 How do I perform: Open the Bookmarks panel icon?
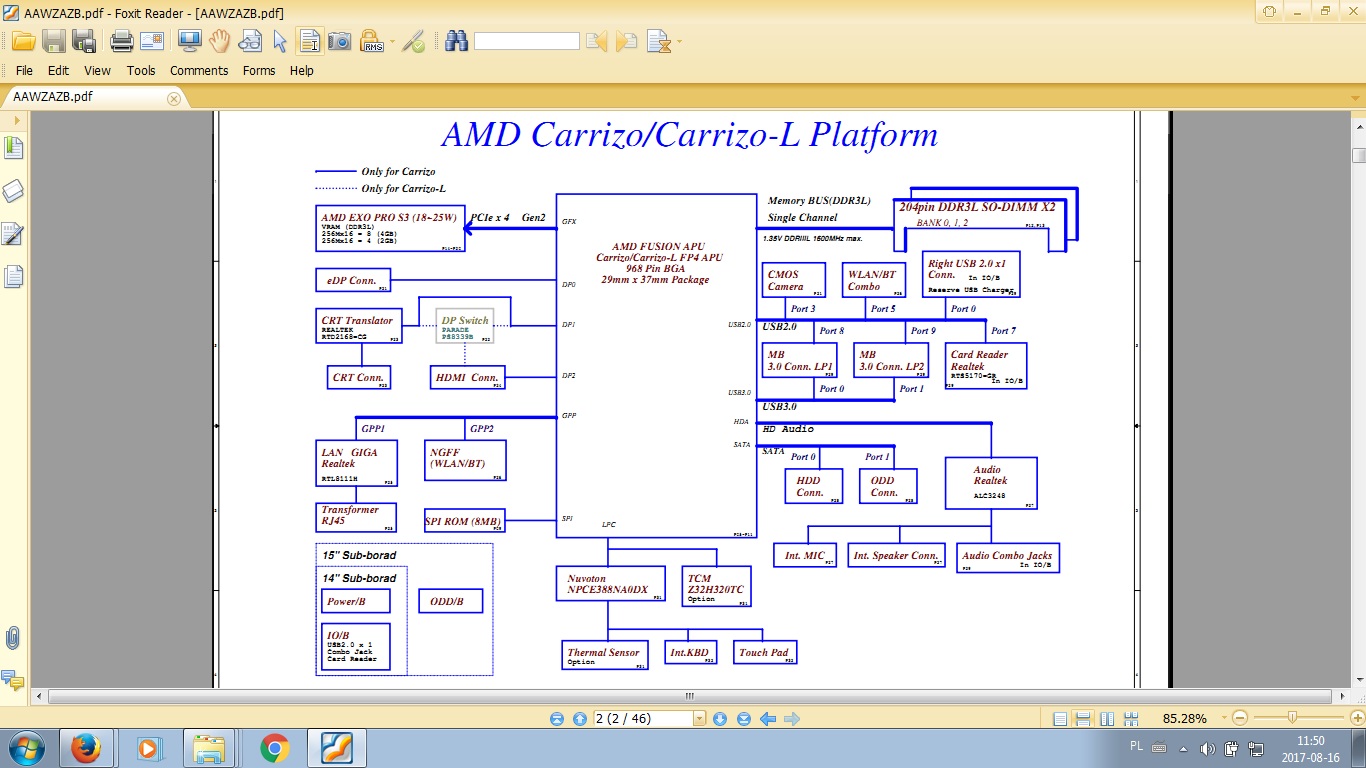(13, 148)
